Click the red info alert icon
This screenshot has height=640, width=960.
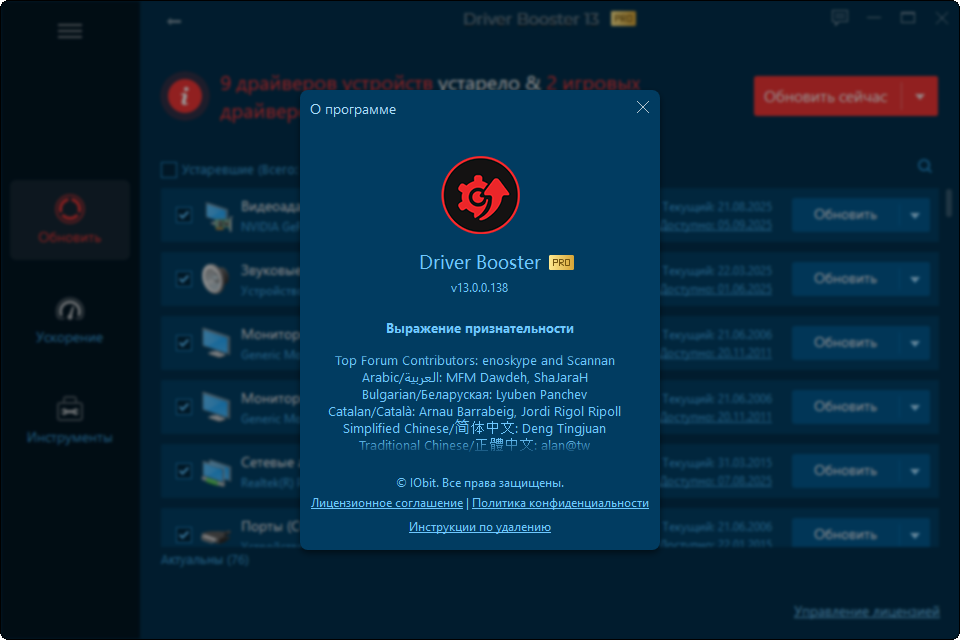(x=185, y=96)
